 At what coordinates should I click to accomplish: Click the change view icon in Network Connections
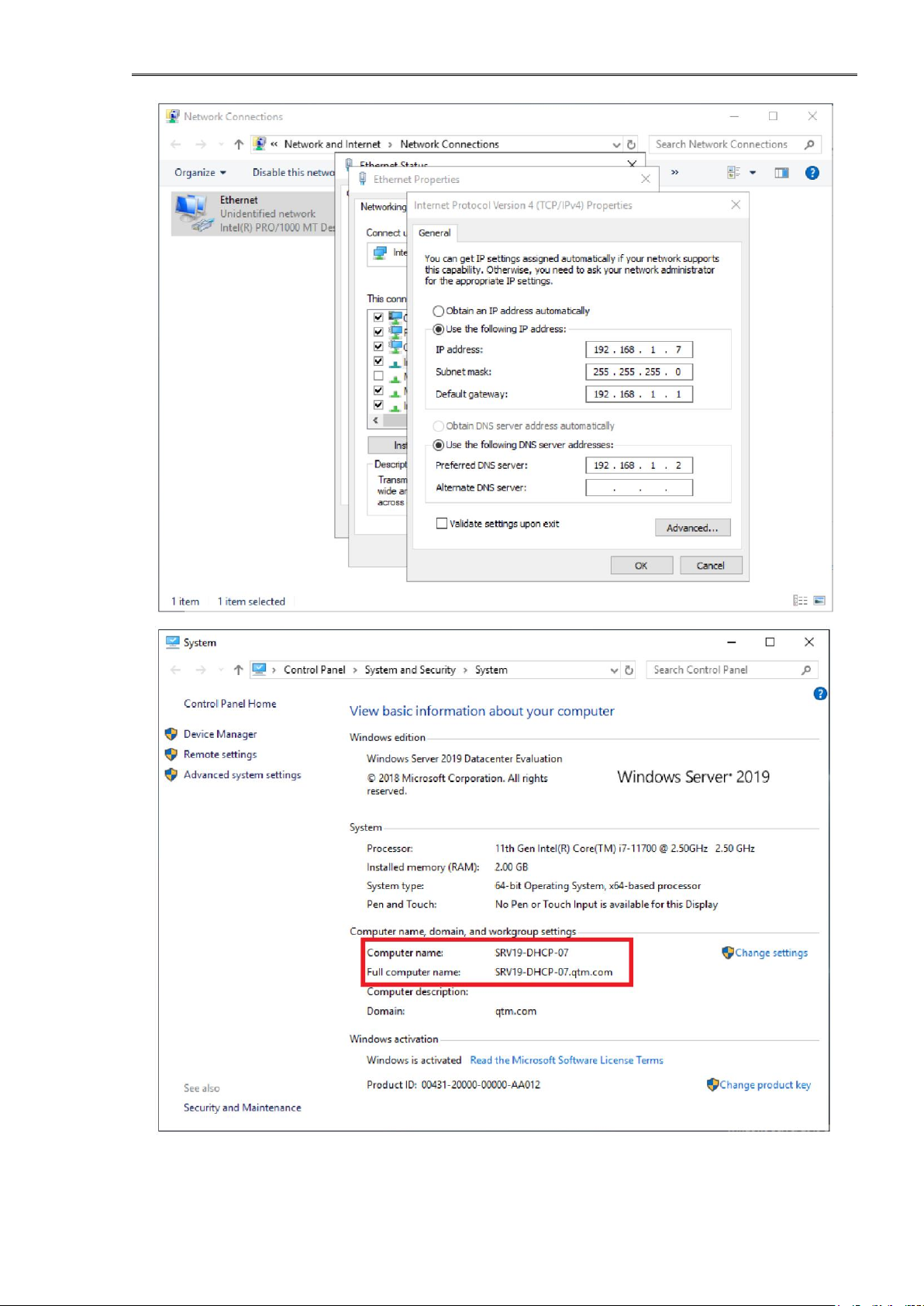click(x=733, y=173)
